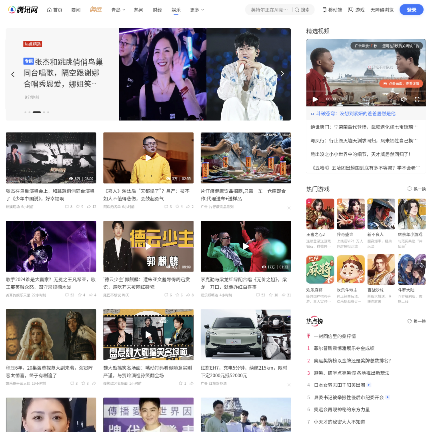Open hot list item ranked 1
Screen dimensions: 432x432
(x=344, y=348)
